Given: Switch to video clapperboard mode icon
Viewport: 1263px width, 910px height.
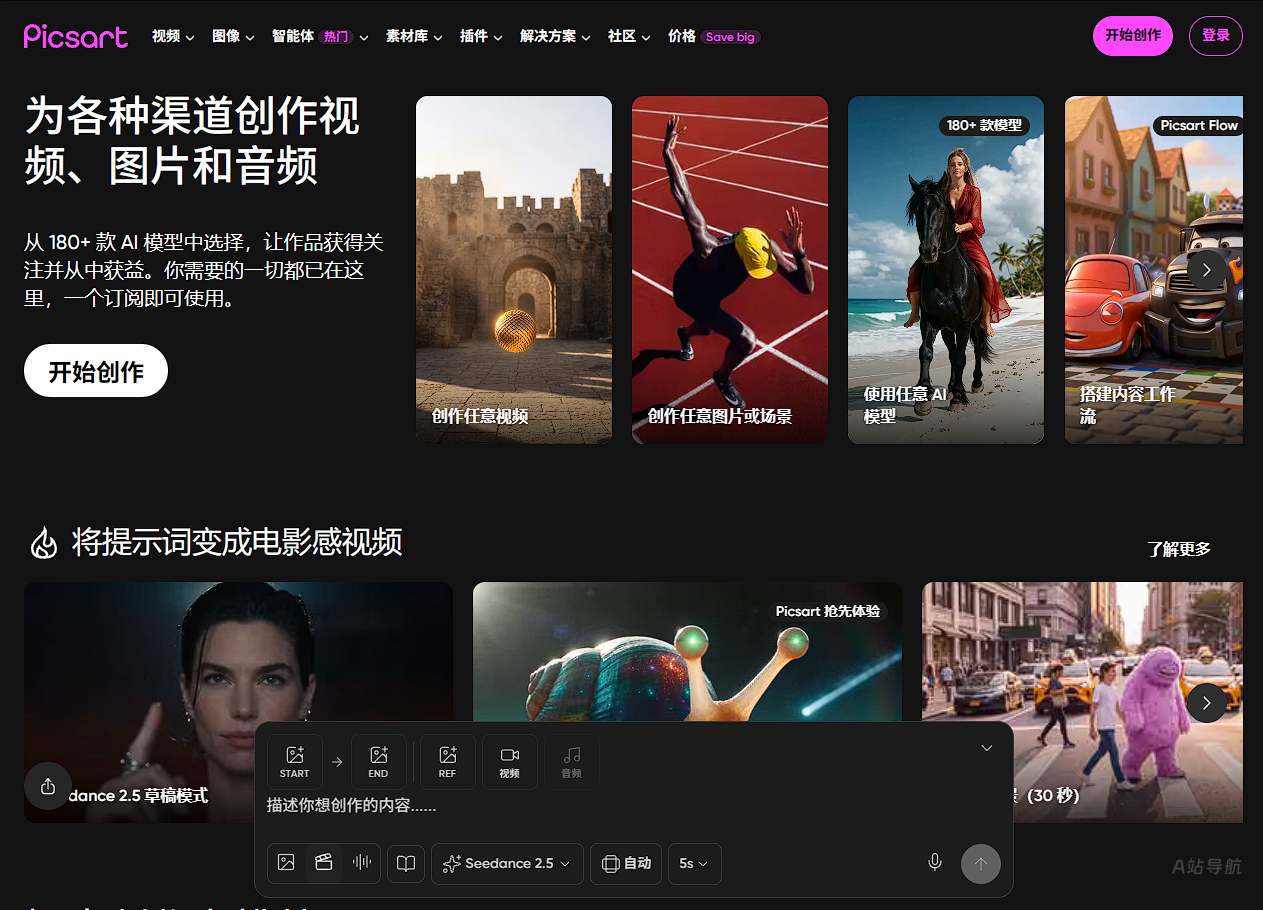Looking at the screenshot, I should coord(323,863).
